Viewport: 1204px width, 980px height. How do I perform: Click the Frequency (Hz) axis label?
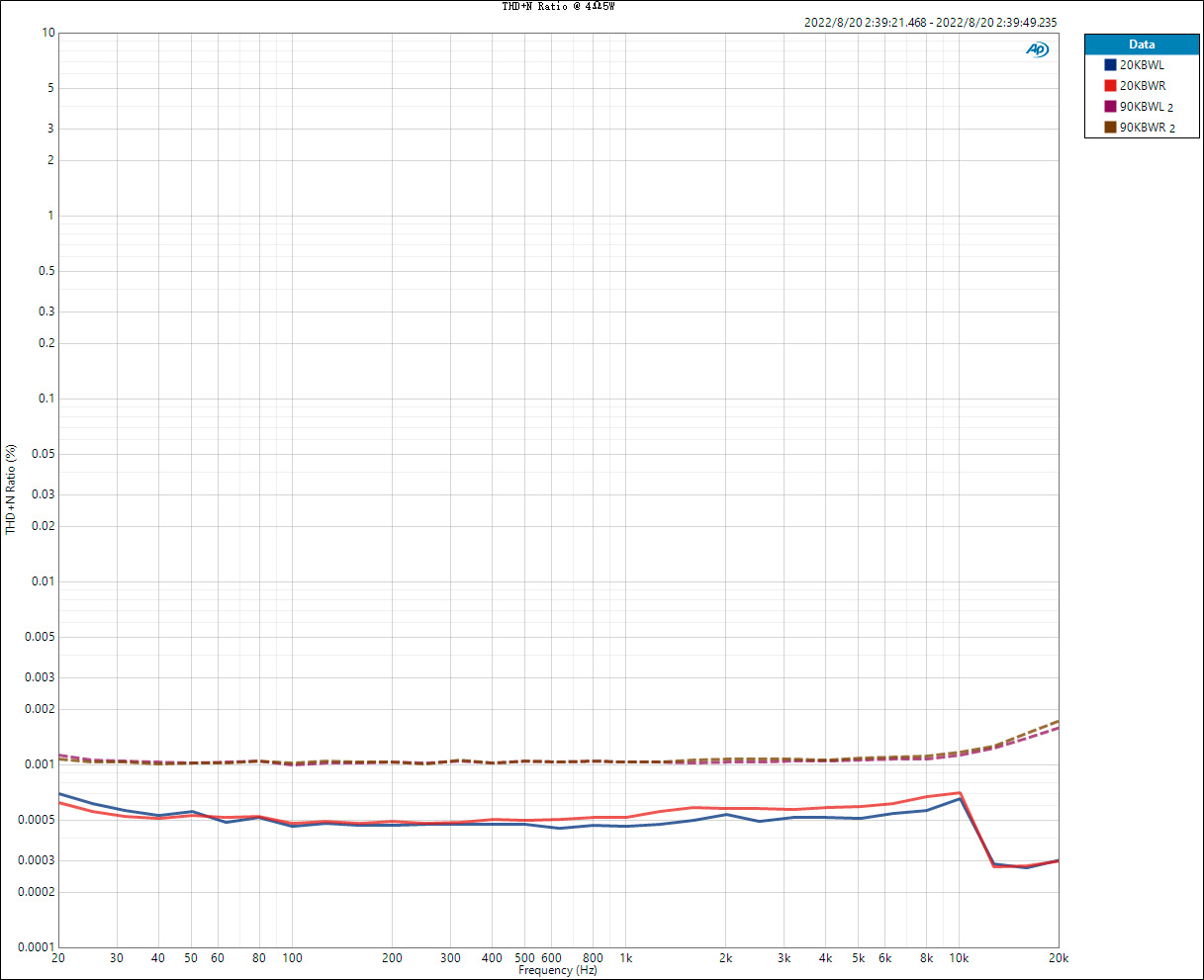tap(558, 971)
